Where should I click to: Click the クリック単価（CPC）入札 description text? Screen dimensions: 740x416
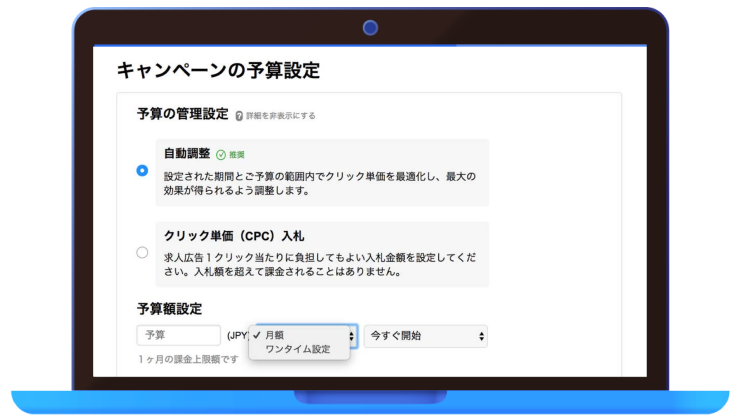320,265
